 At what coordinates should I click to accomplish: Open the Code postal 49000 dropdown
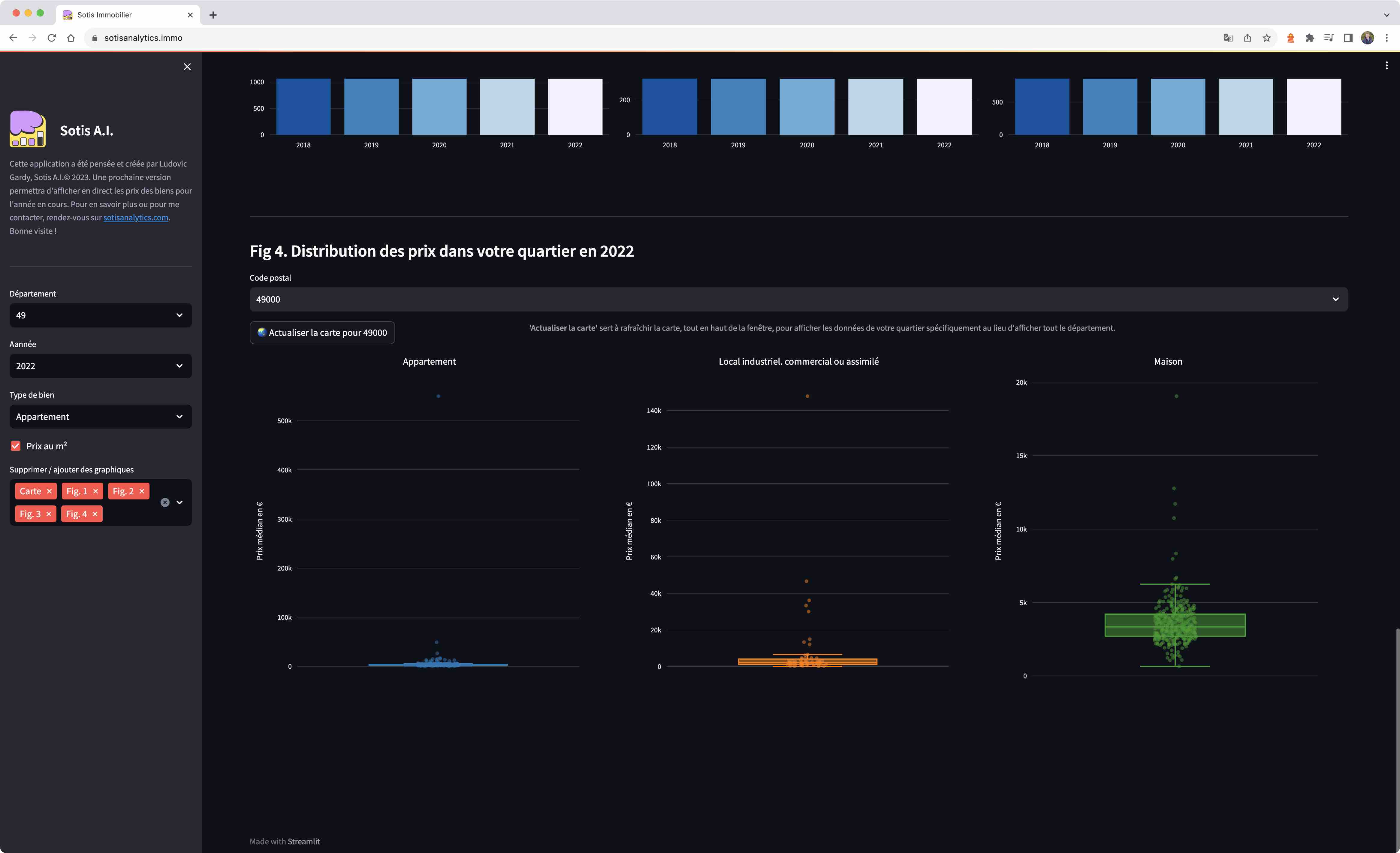coord(798,300)
